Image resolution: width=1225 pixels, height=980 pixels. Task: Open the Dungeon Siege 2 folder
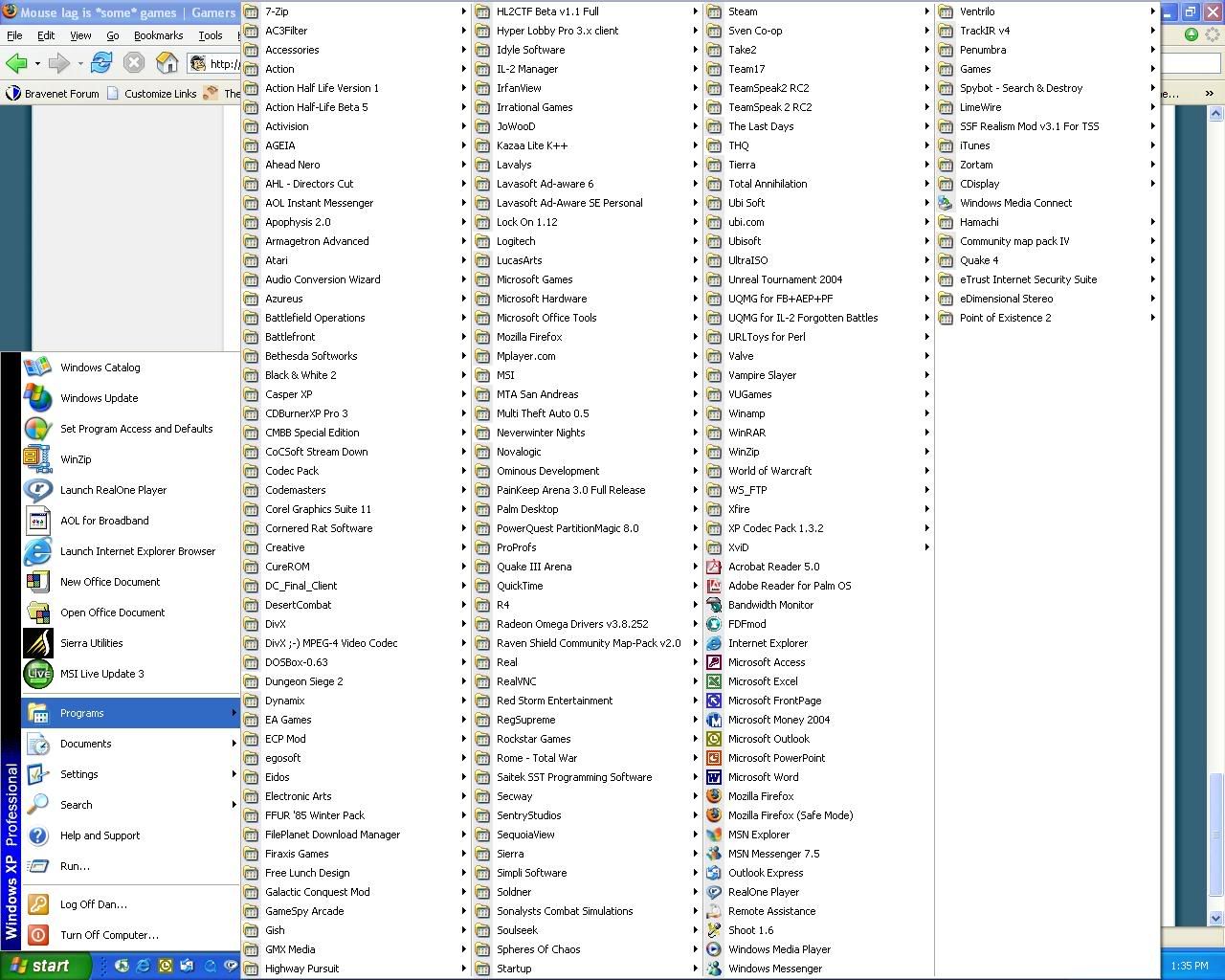(355, 681)
